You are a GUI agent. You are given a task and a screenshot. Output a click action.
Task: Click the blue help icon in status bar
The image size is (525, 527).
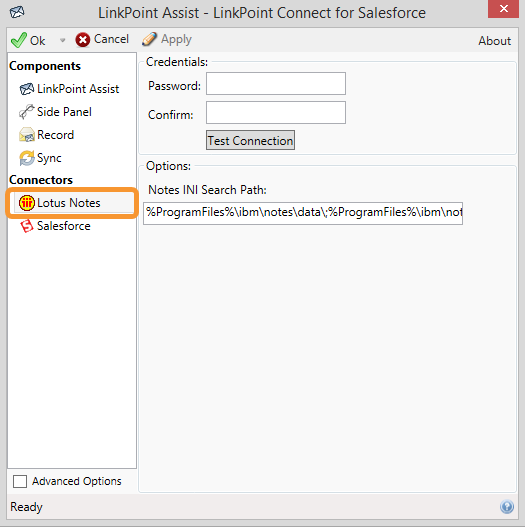coord(507,506)
